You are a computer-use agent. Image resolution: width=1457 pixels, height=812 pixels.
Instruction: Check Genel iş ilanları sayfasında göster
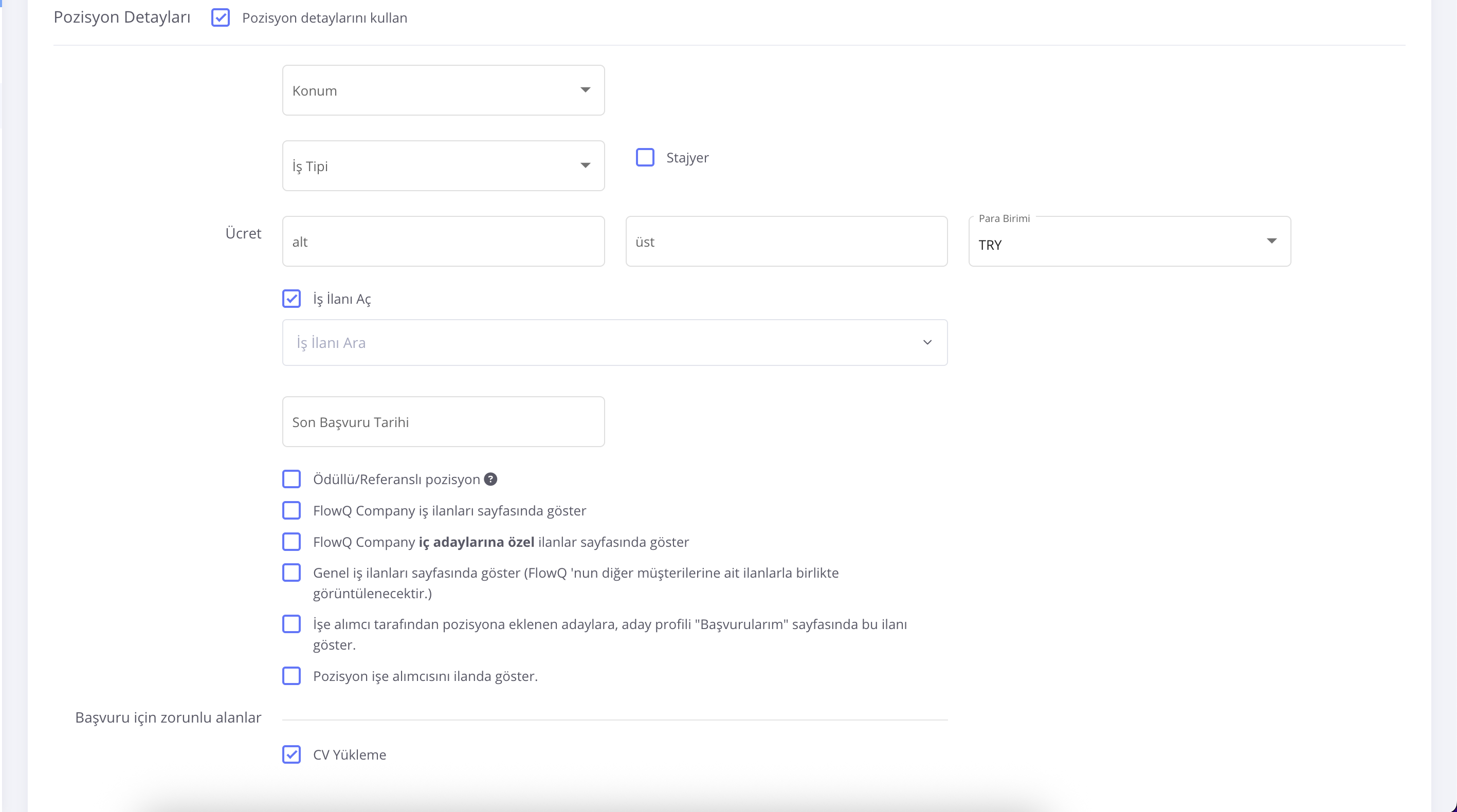click(292, 573)
